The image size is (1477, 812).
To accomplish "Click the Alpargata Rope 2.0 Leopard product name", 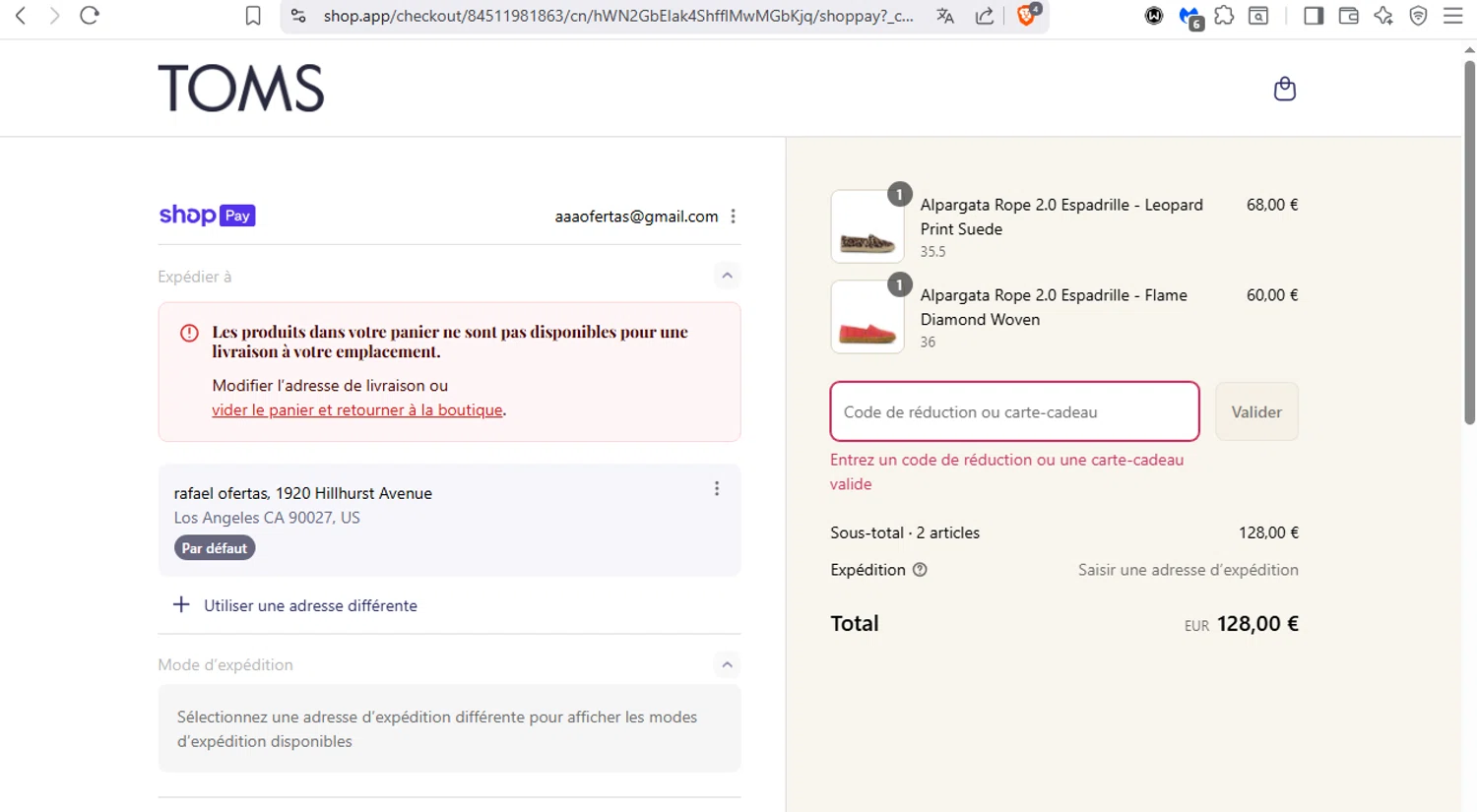I will point(1061,217).
